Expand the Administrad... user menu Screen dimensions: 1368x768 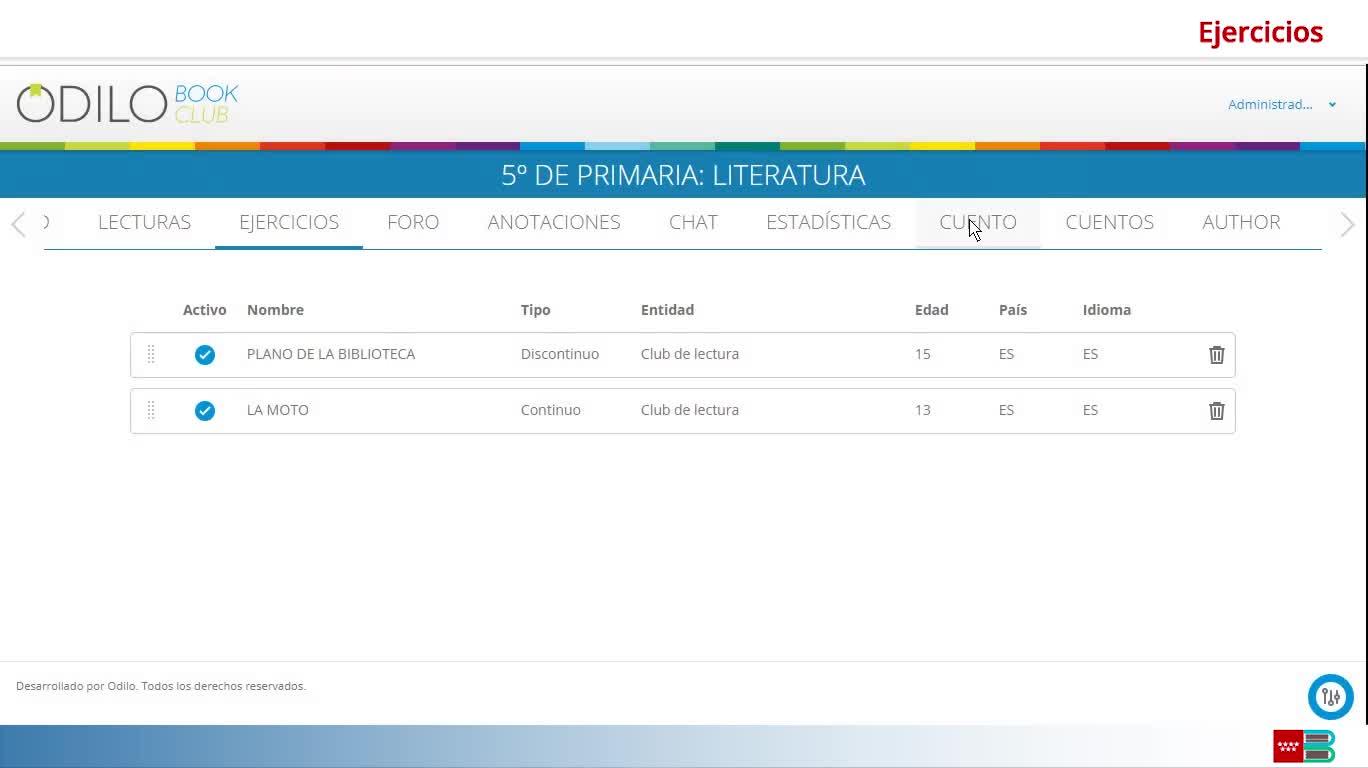pos(1282,104)
